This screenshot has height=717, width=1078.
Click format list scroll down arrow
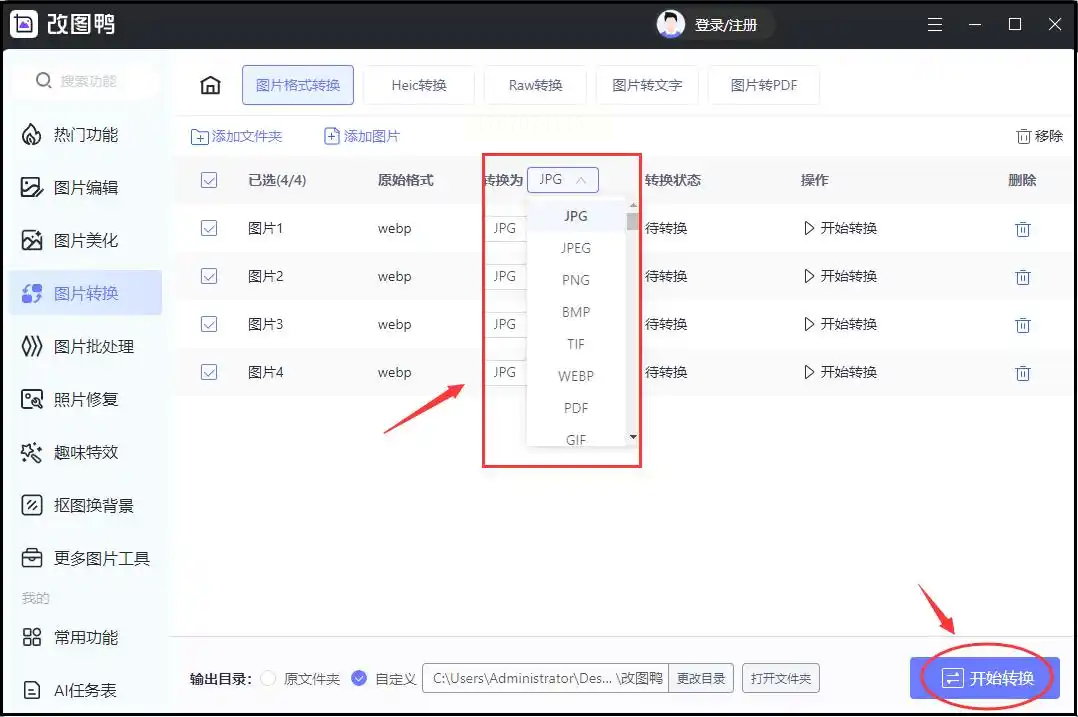point(632,437)
